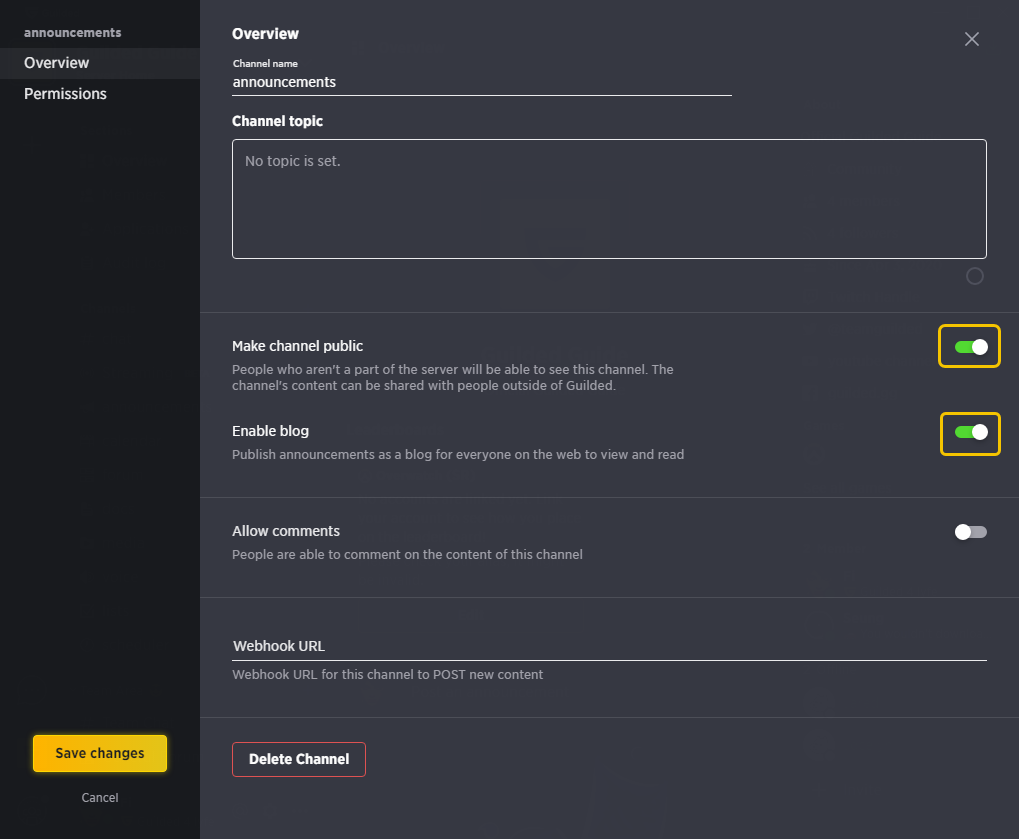The width and height of the screenshot is (1019, 839).
Task: Toggle the Make channel public switch
Action: 971,347
